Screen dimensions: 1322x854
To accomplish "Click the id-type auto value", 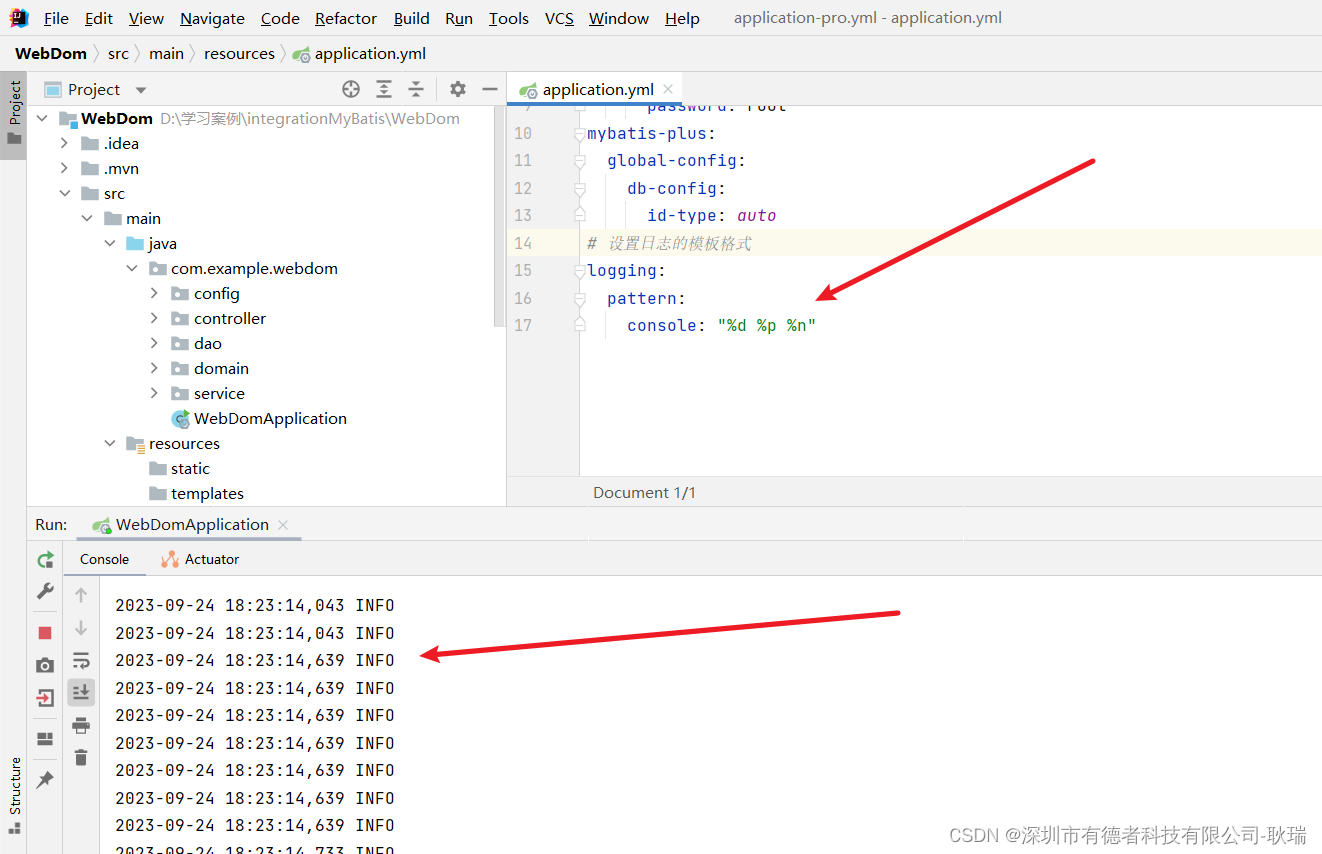I will [x=756, y=215].
